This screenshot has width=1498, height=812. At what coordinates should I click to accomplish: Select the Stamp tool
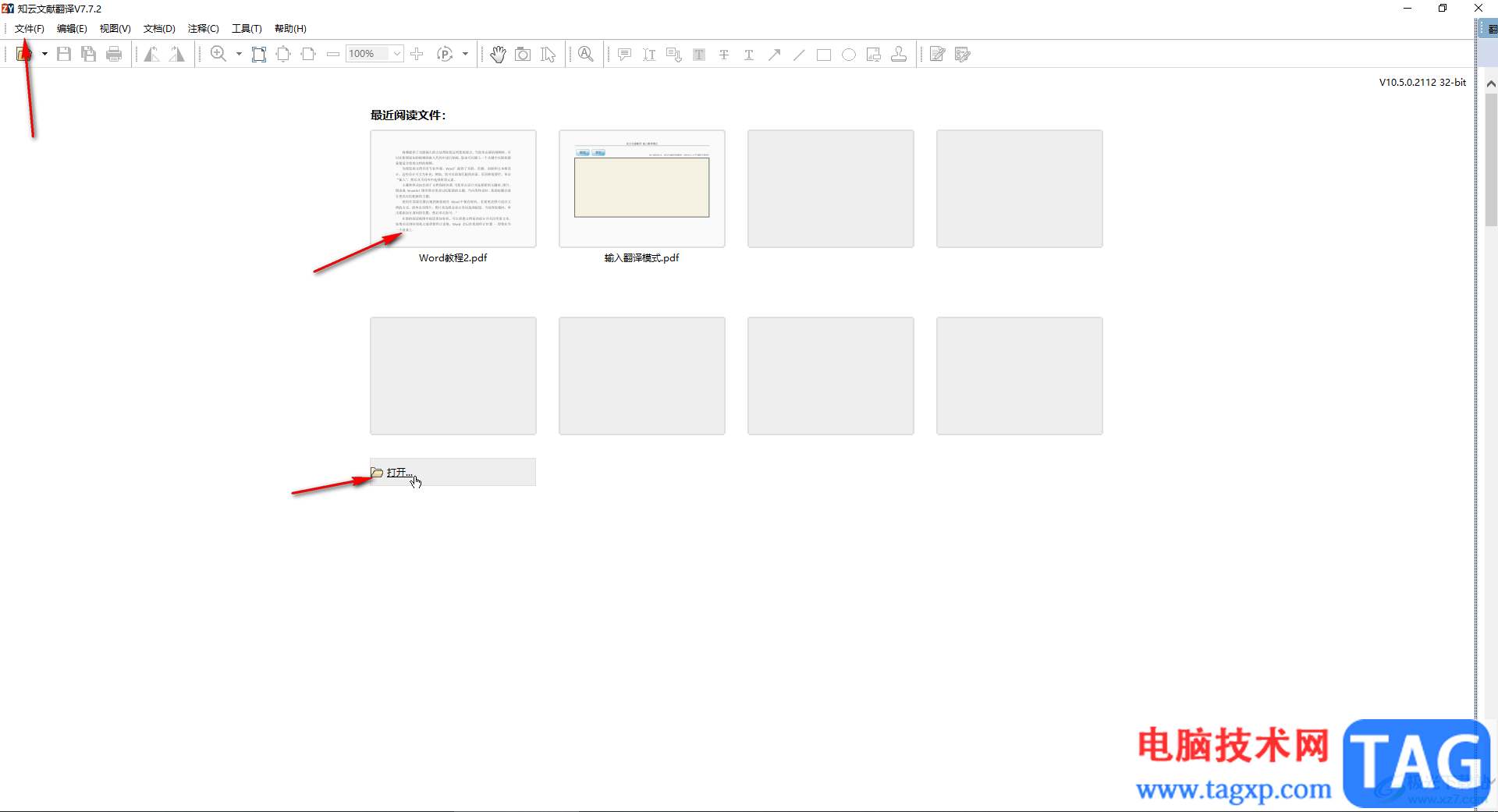(x=899, y=54)
